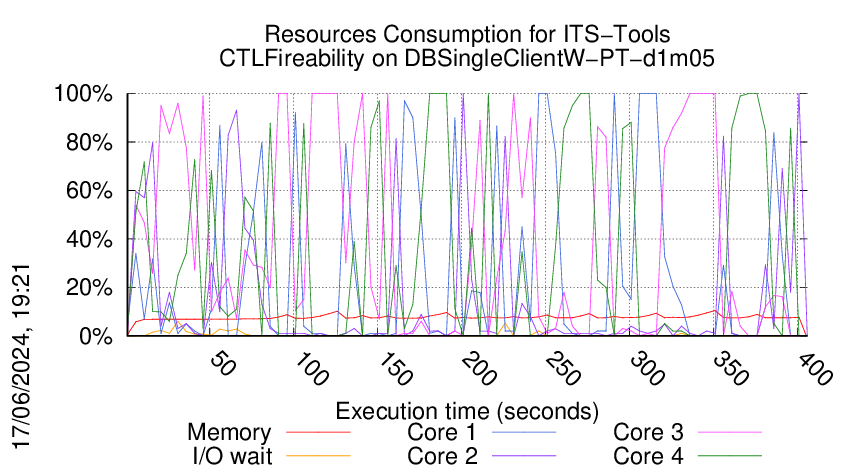The width and height of the screenshot is (850, 475).
Task: Click the purple Core 2 legend line sample
Action: [524, 456]
